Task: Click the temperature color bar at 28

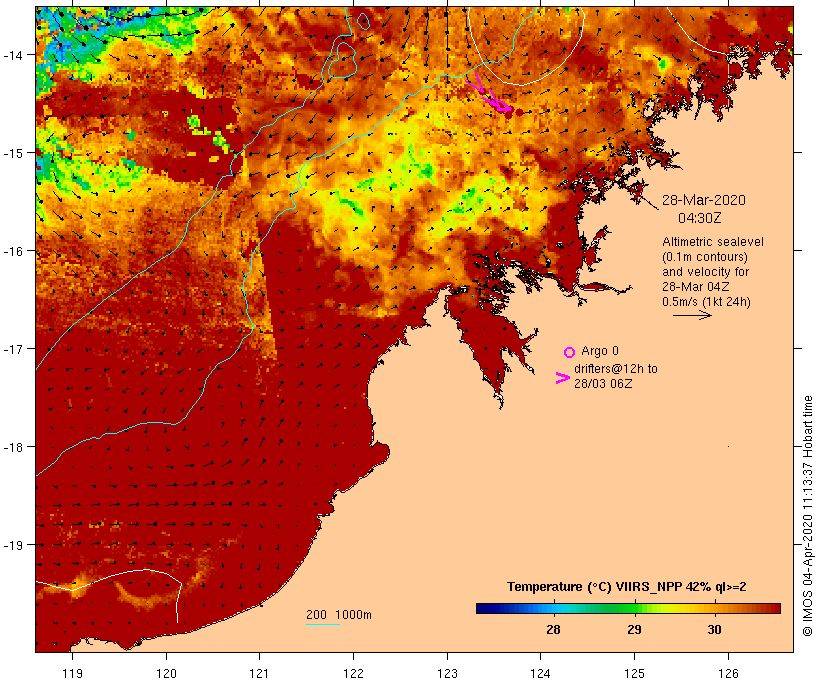Action: point(553,608)
